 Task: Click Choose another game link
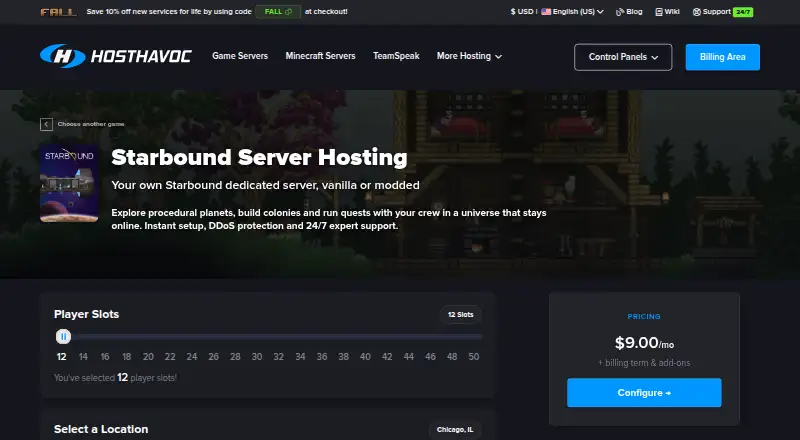(91, 124)
